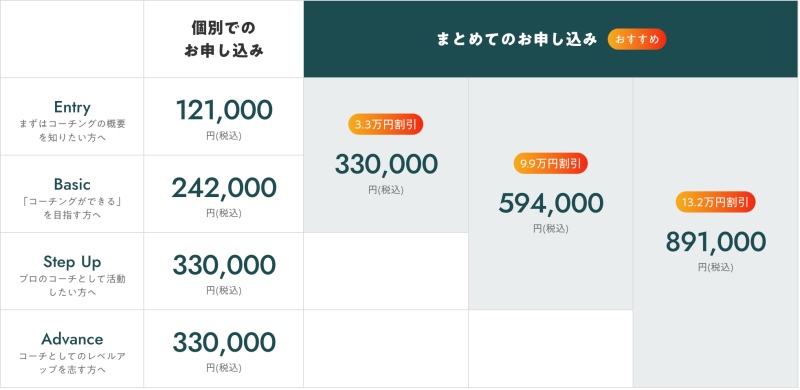This screenshot has height=390, width=800.
Task: Click the 3.3万円割引 discount badge
Action: [x=386, y=124]
